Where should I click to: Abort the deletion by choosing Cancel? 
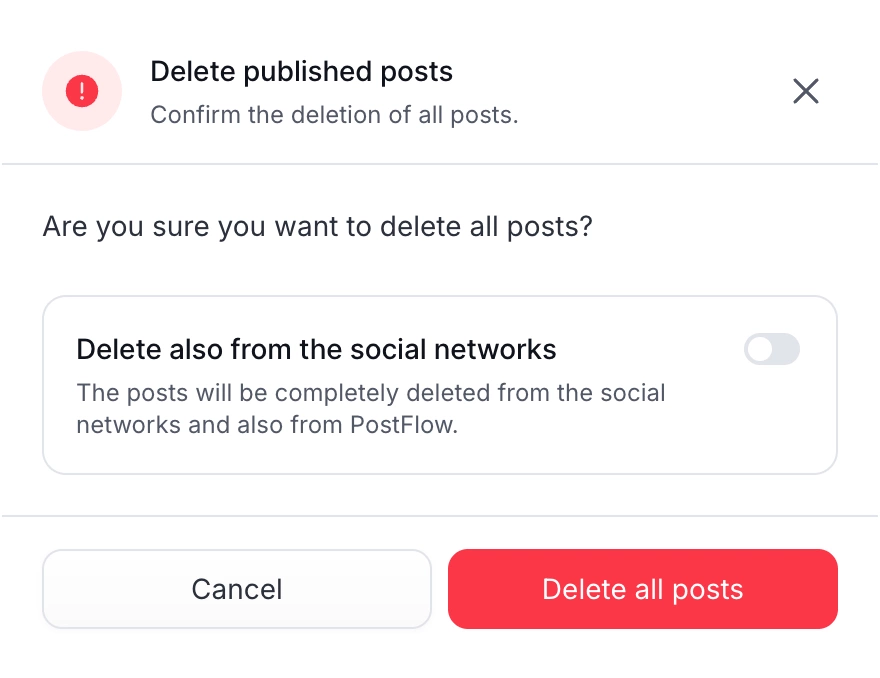[236, 589]
